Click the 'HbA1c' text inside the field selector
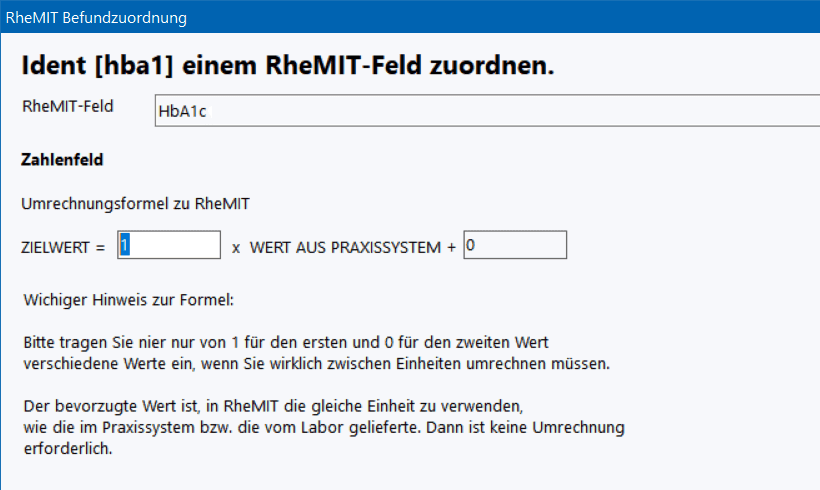820x490 pixels. pos(182,112)
